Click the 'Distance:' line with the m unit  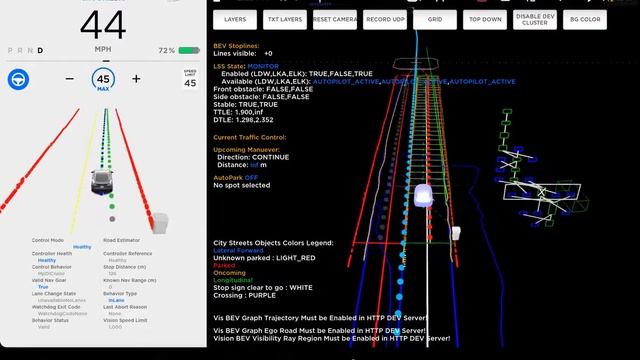(242, 165)
